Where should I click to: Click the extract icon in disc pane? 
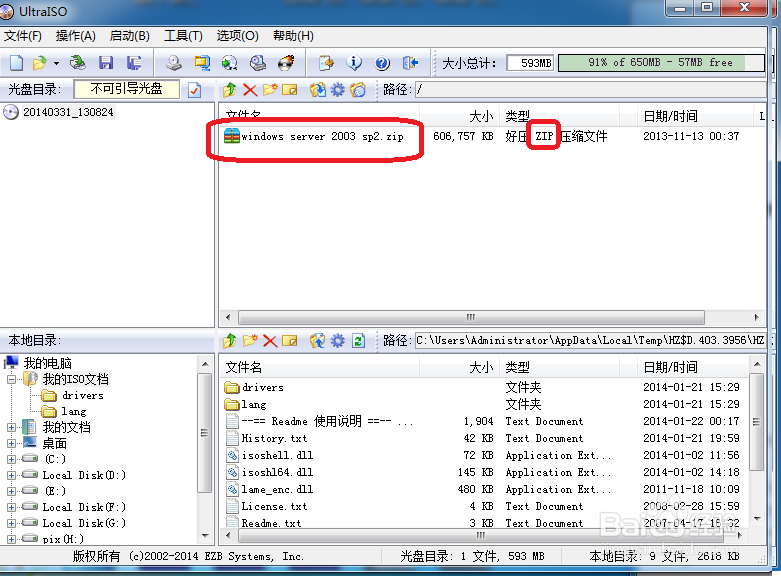(x=318, y=90)
